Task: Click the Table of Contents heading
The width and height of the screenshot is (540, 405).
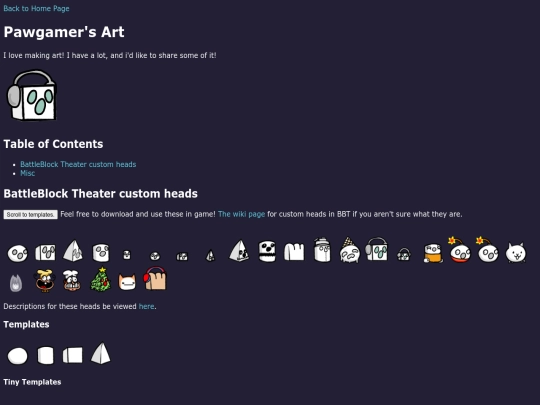Action: point(53,144)
